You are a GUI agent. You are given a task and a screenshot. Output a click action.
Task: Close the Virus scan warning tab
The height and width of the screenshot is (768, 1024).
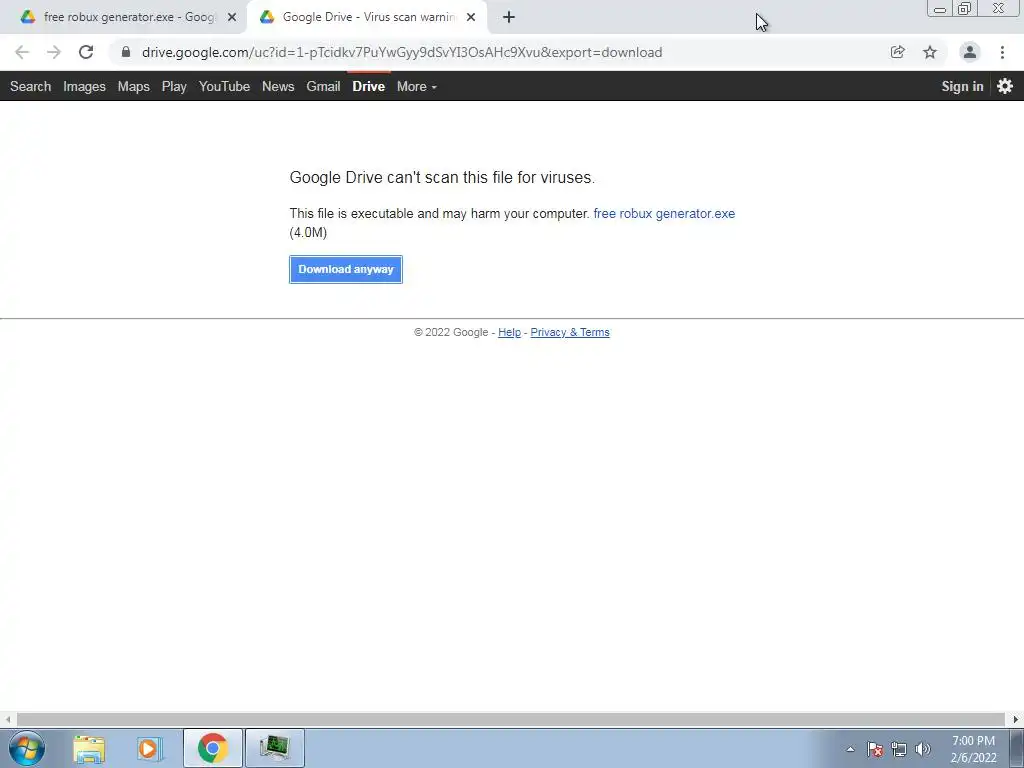coord(471,17)
